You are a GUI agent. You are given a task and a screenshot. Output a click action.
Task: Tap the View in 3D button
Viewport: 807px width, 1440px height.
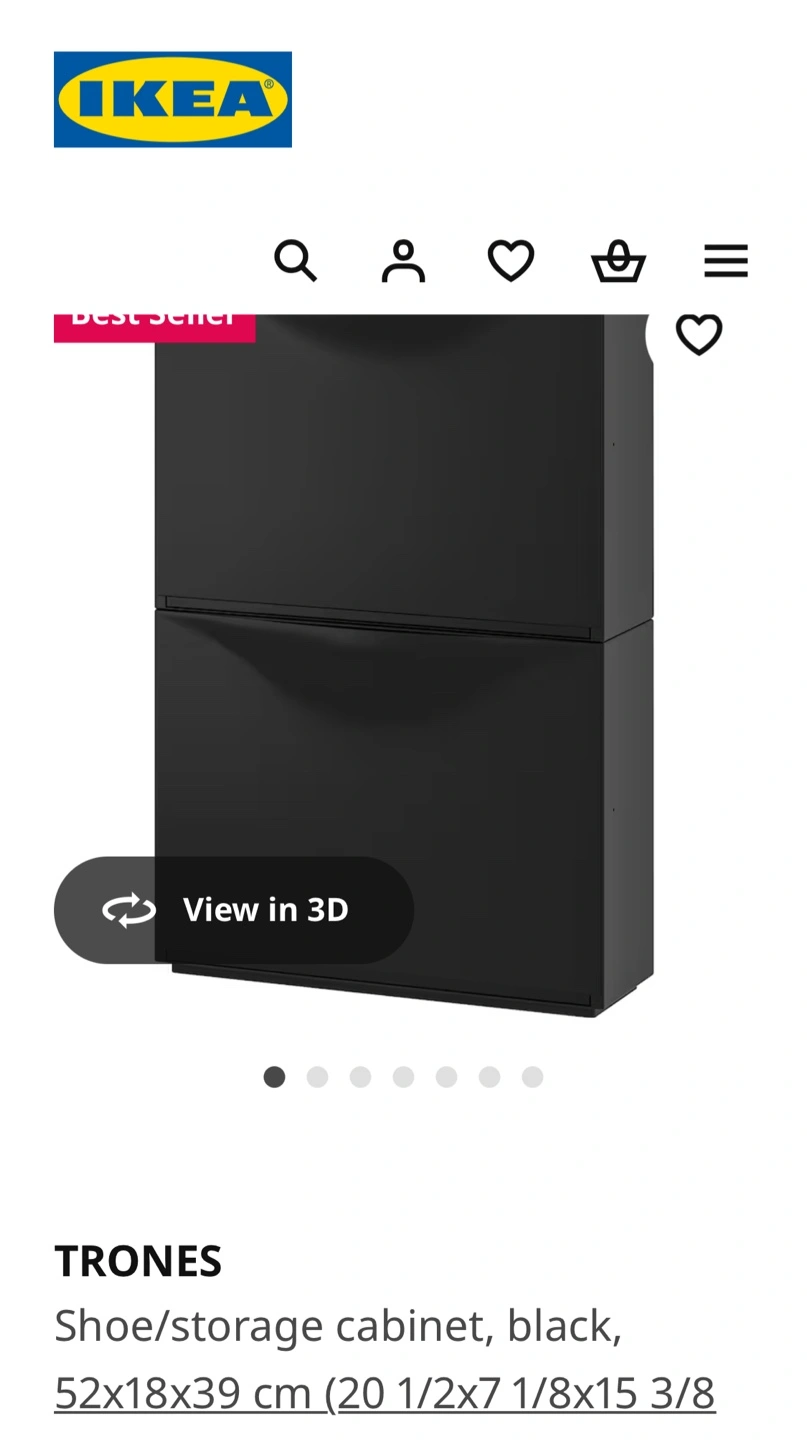tap(234, 910)
